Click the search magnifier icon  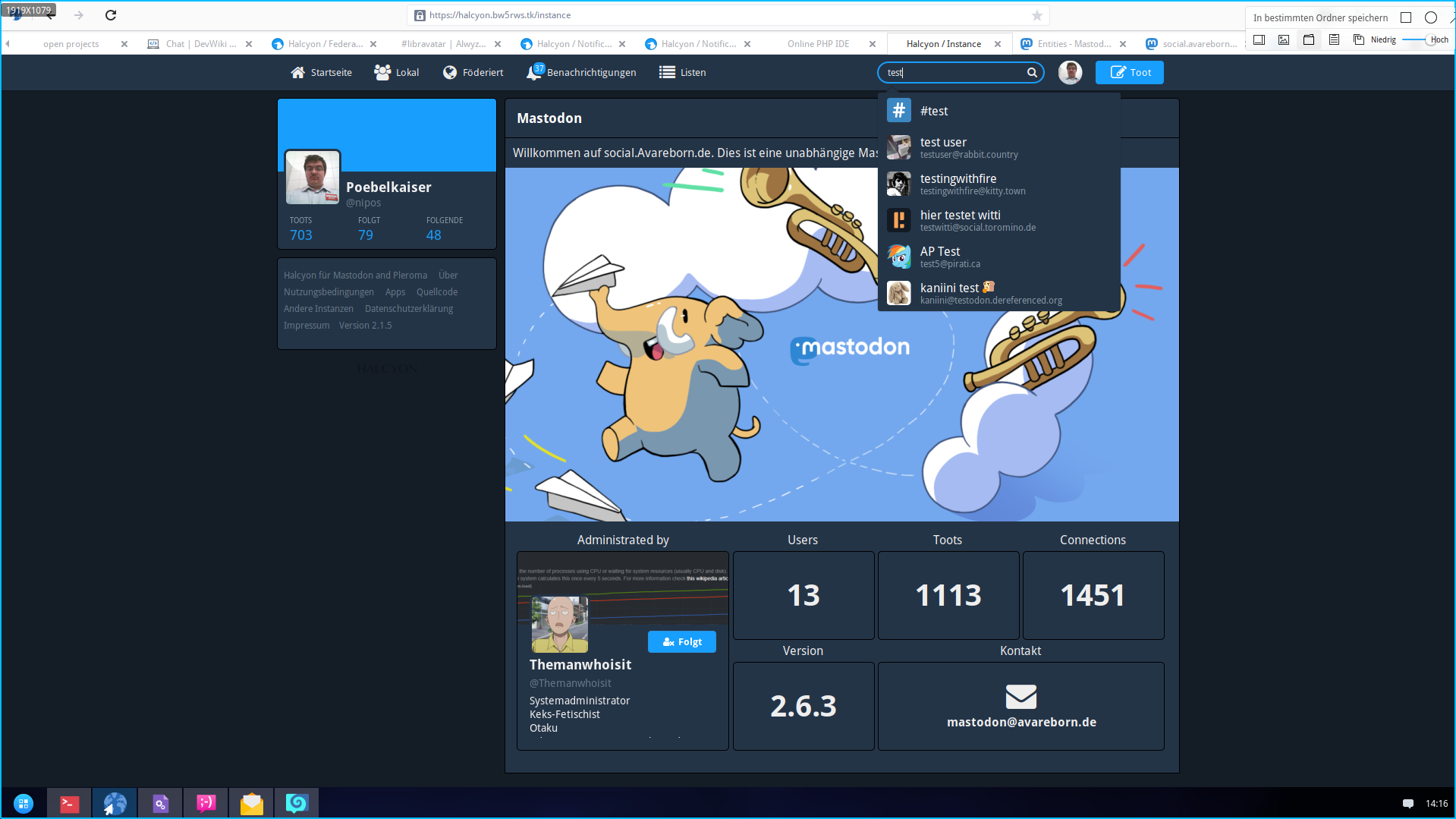point(1032,73)
